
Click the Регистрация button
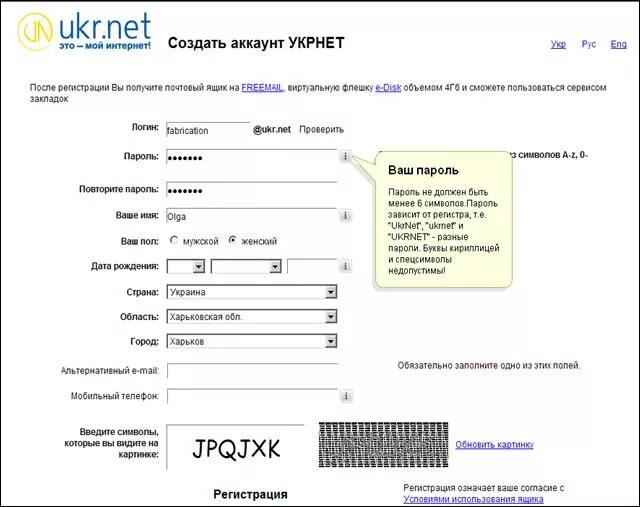tap(250, 494)
